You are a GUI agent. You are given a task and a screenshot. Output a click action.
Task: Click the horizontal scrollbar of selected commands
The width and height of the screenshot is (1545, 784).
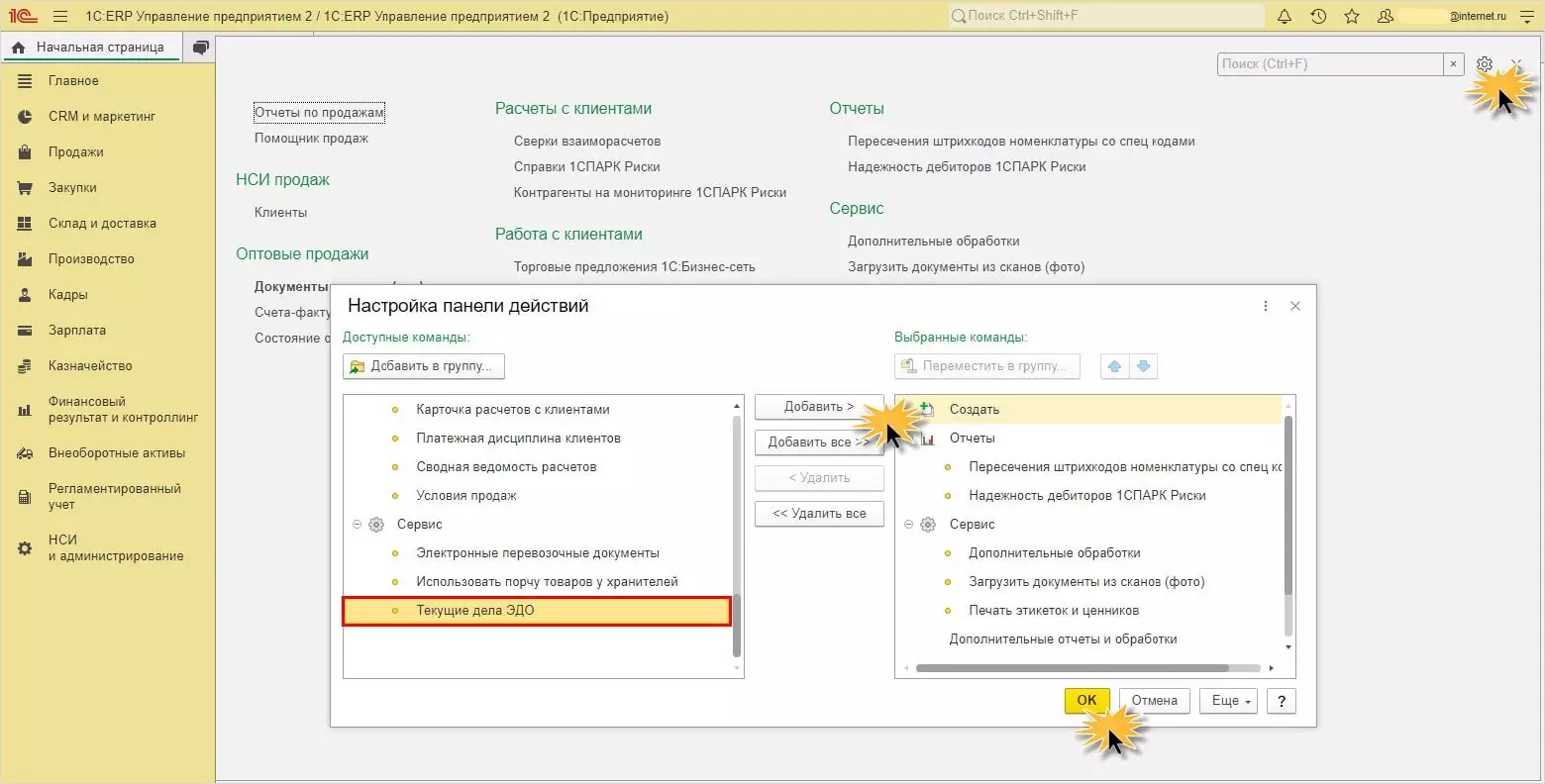pyautogui.click(x=1072, y=668)
